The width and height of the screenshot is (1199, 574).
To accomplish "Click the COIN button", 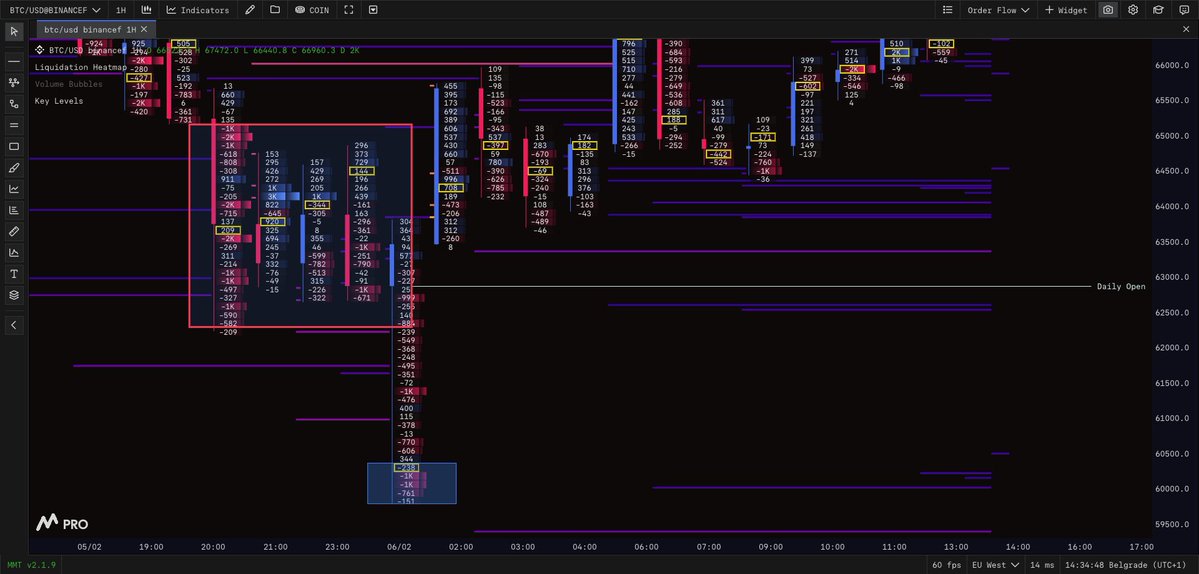I will 312,10.
